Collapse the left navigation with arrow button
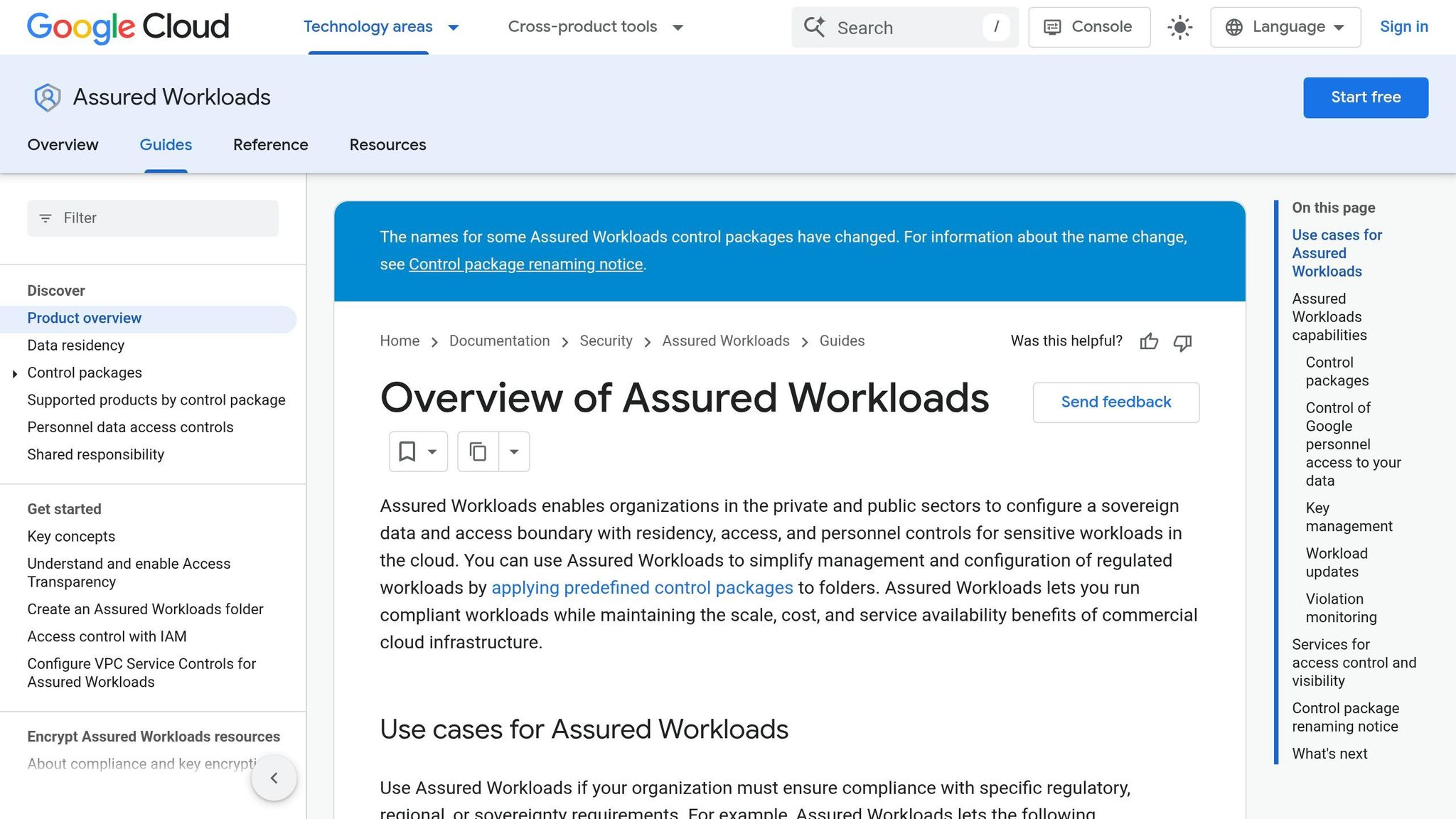Screen dimensions: 1456x819 point(274,778)
